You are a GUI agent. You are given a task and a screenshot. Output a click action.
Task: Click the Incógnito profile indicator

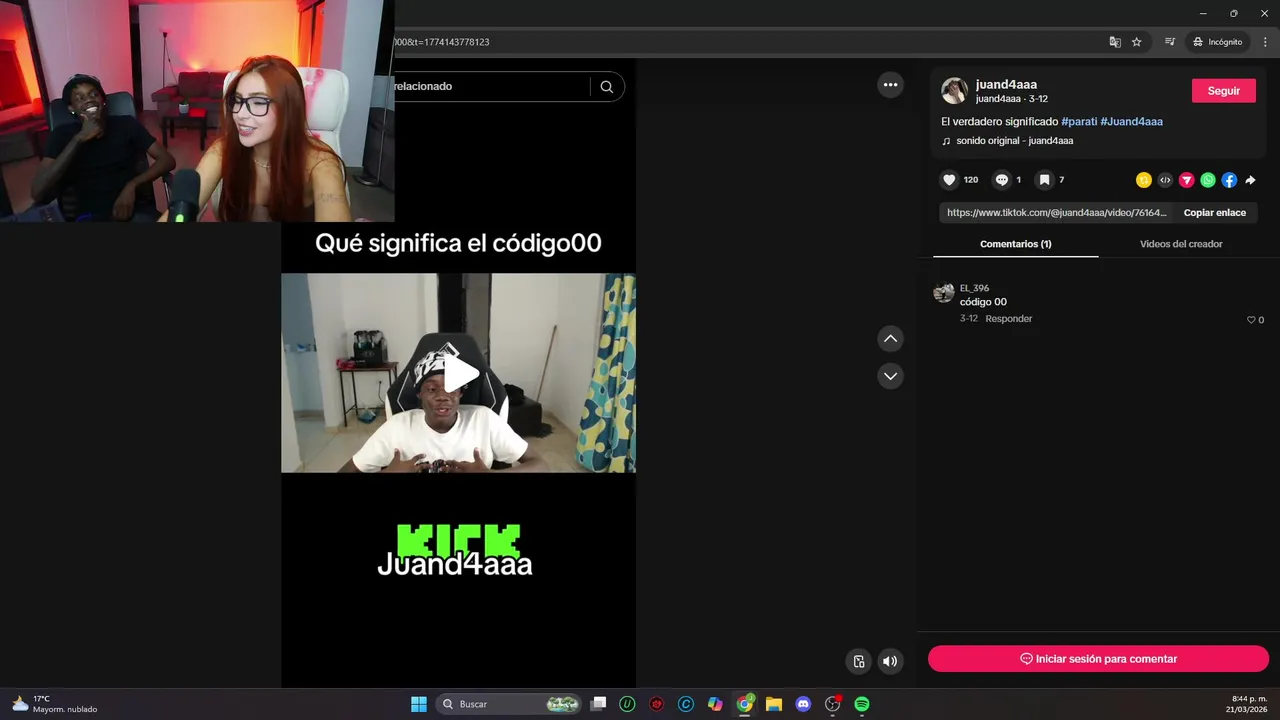pos(1217,42)
